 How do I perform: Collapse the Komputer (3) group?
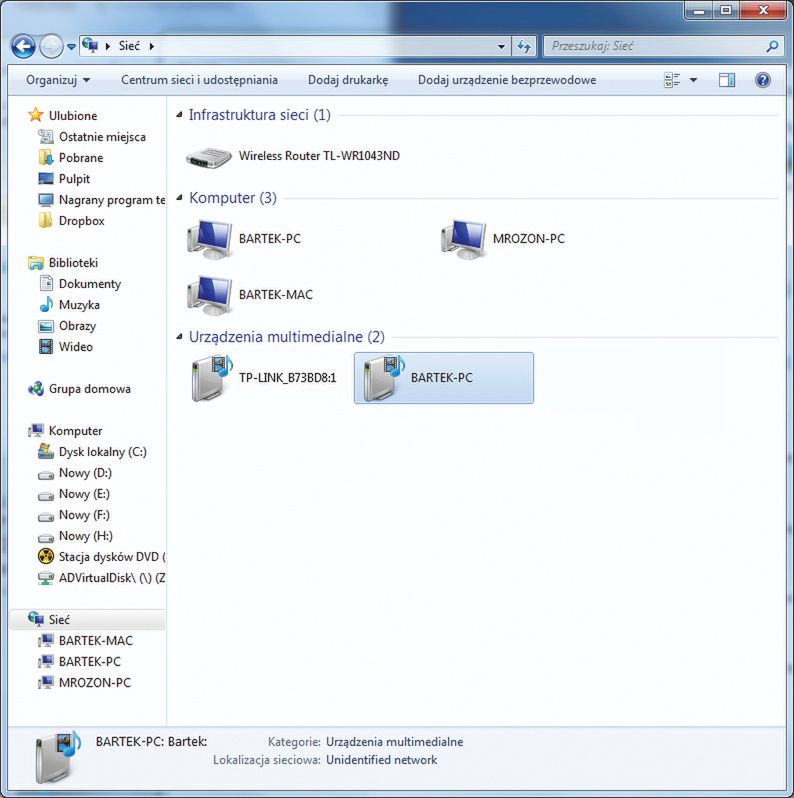[x=179, y=197]
